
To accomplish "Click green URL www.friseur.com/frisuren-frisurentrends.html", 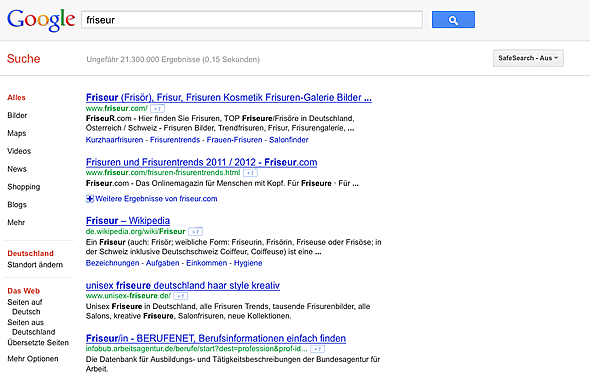I will click(163, 173).
